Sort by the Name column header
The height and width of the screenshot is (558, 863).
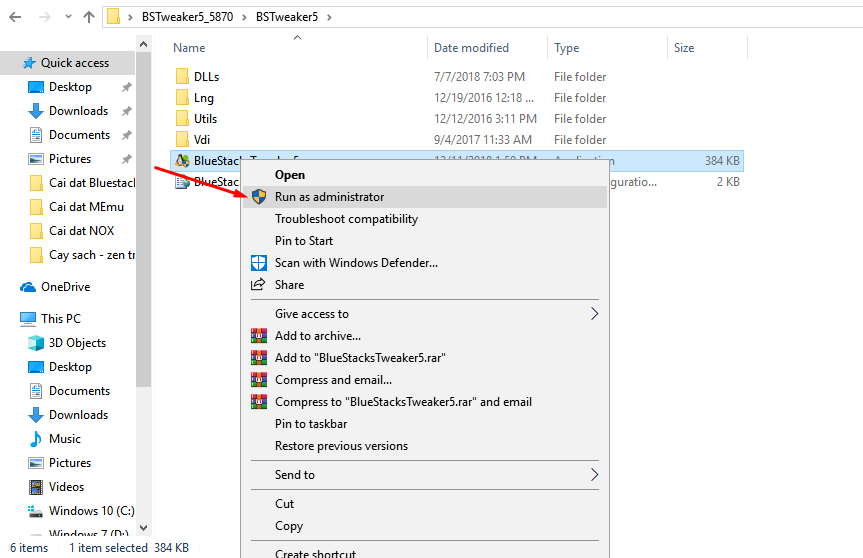(189, 48)
